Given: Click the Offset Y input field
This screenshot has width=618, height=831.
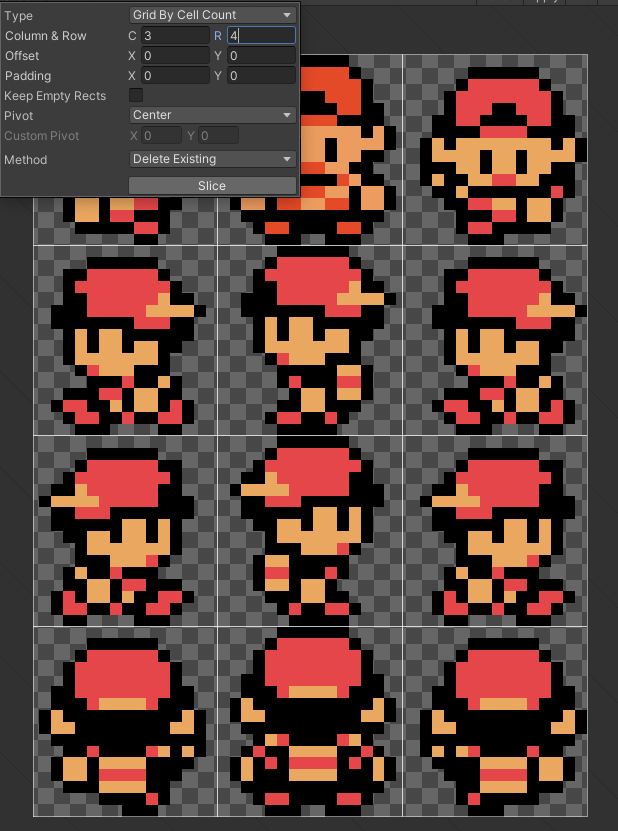Looking at the screenshot, I should (x=261, y=56).
